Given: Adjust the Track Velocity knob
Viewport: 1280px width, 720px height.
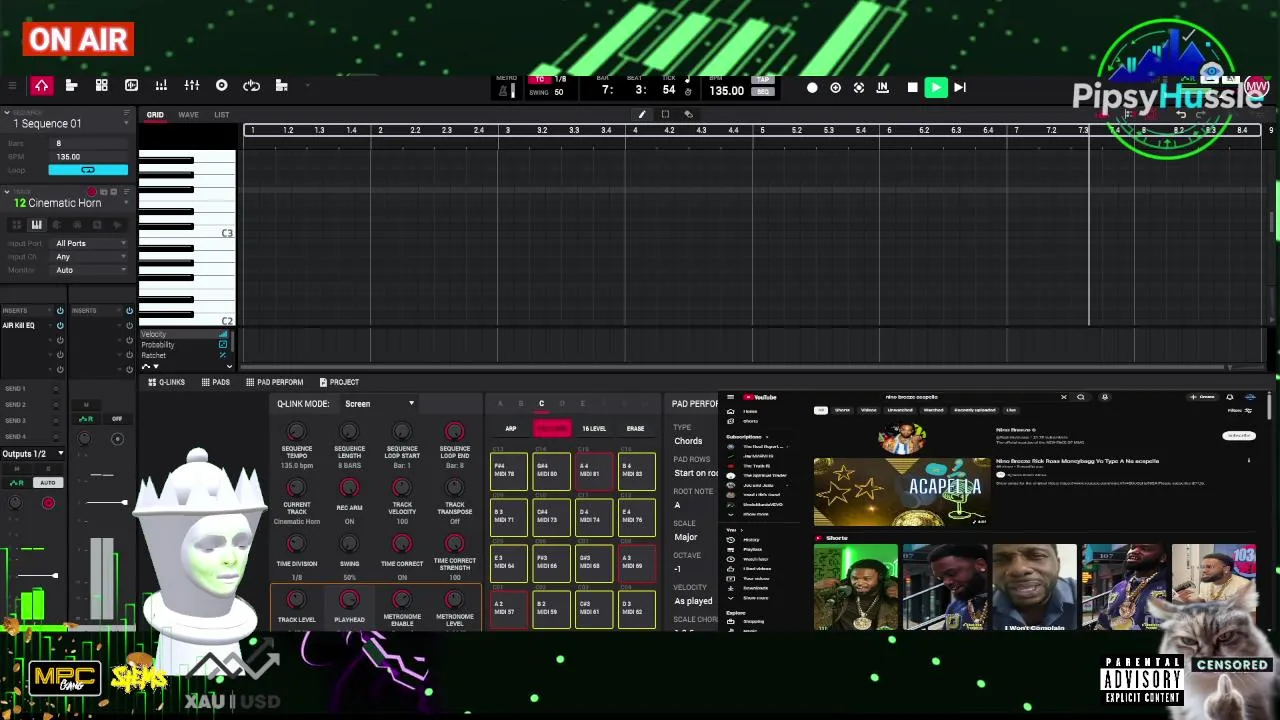Looking at the screenshot, I should pos(402,488).
